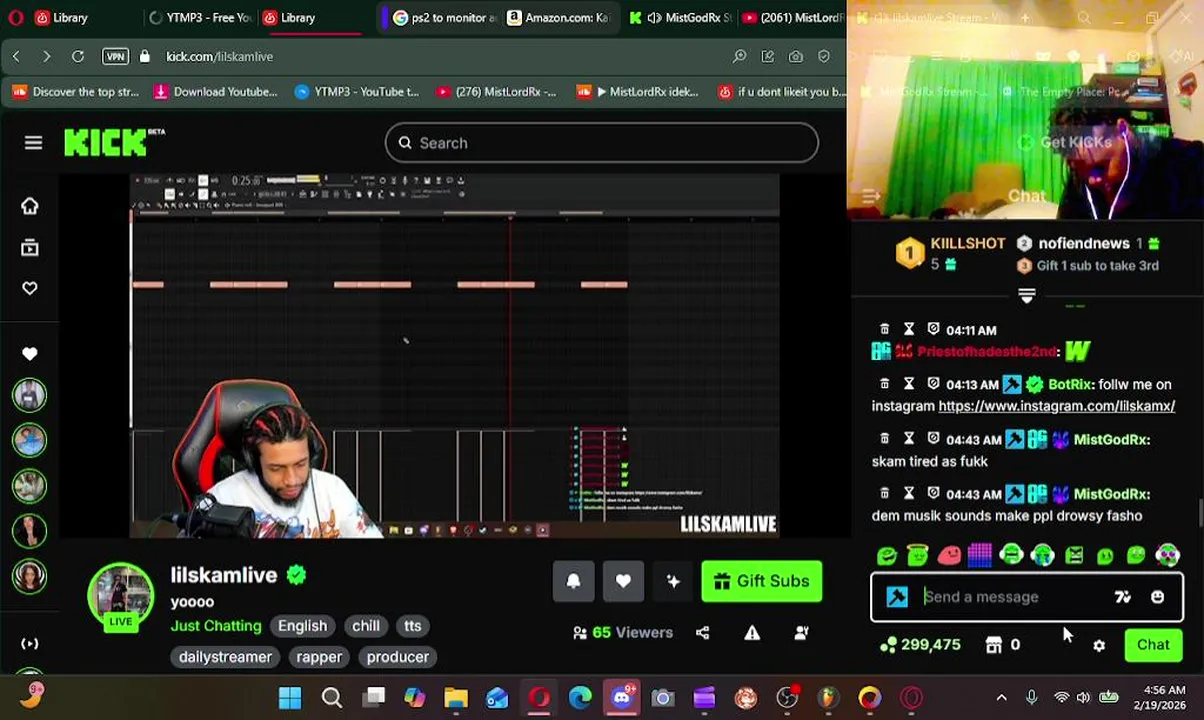Screen dimensions: 1204x720
Task: Open the Windows Start button
Action: pyautogui.click(x=290, y=698)
